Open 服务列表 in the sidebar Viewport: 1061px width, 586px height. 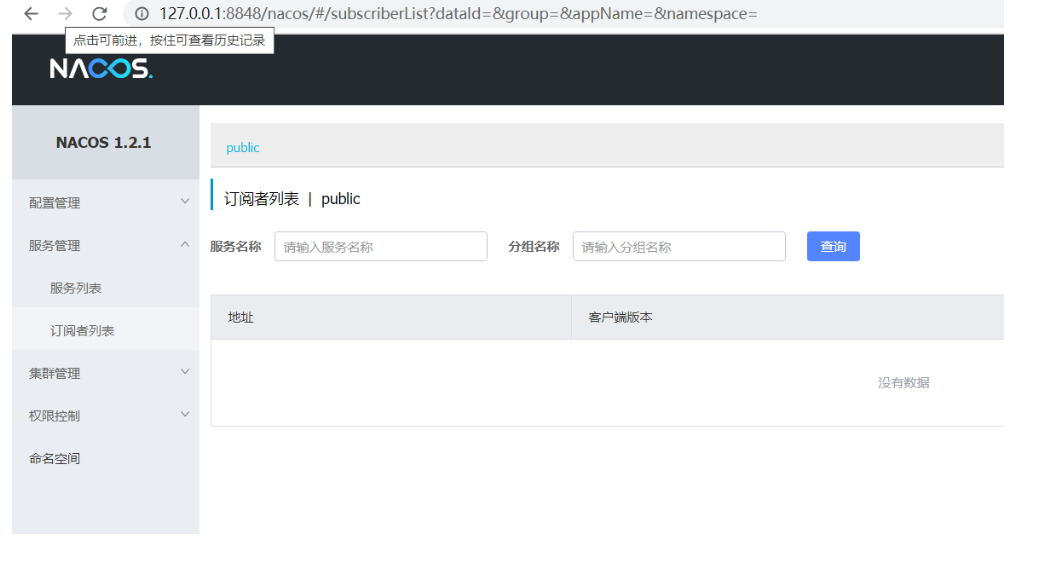(x=106, y=288)
